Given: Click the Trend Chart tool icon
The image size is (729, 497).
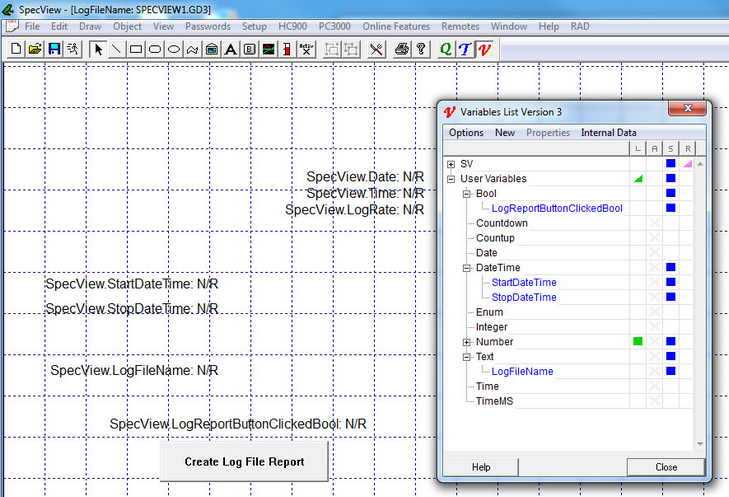Looking at the screenshot, I should (268, 49).
